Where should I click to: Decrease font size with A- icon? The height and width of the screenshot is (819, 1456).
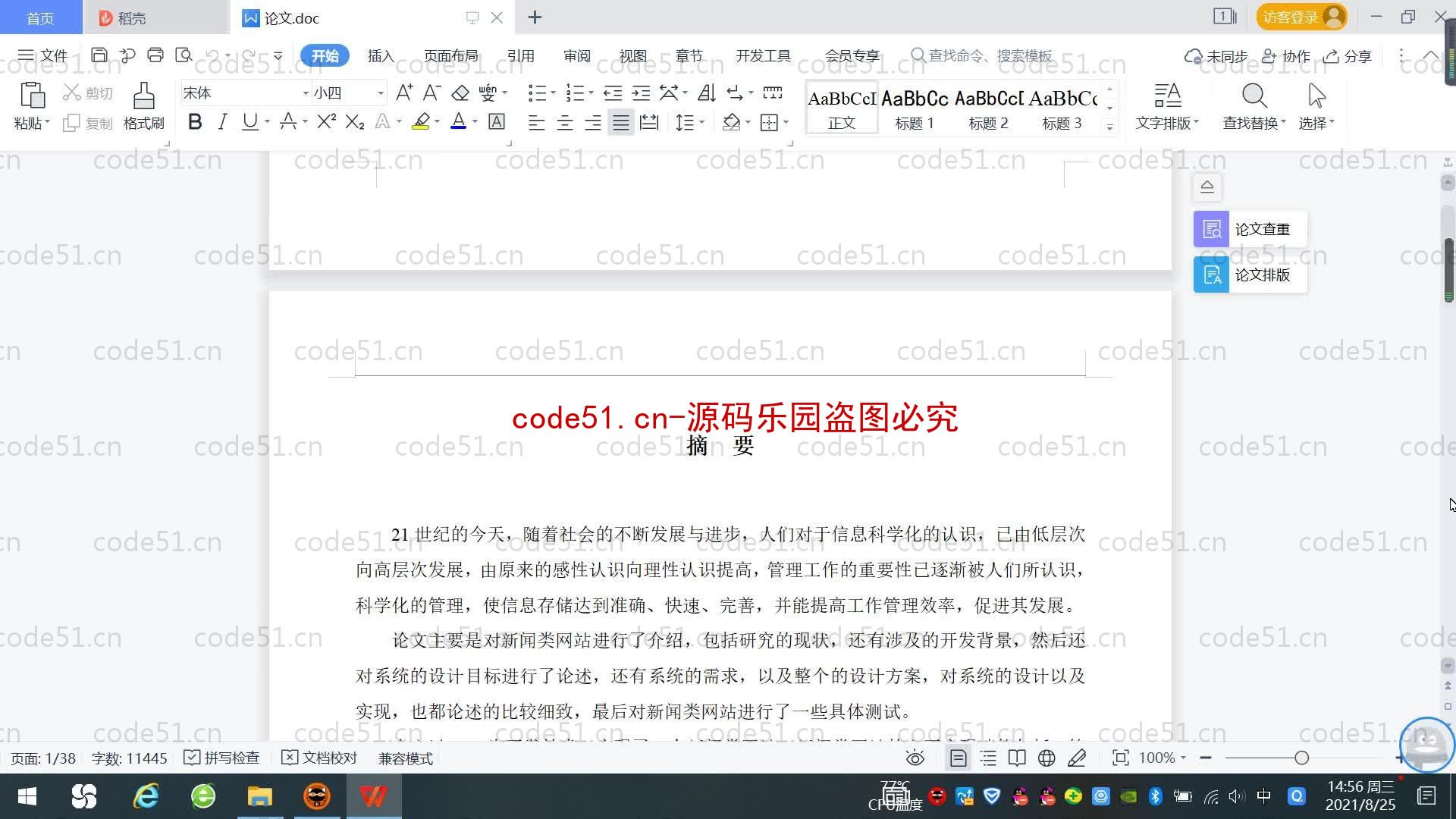point(431,93)
